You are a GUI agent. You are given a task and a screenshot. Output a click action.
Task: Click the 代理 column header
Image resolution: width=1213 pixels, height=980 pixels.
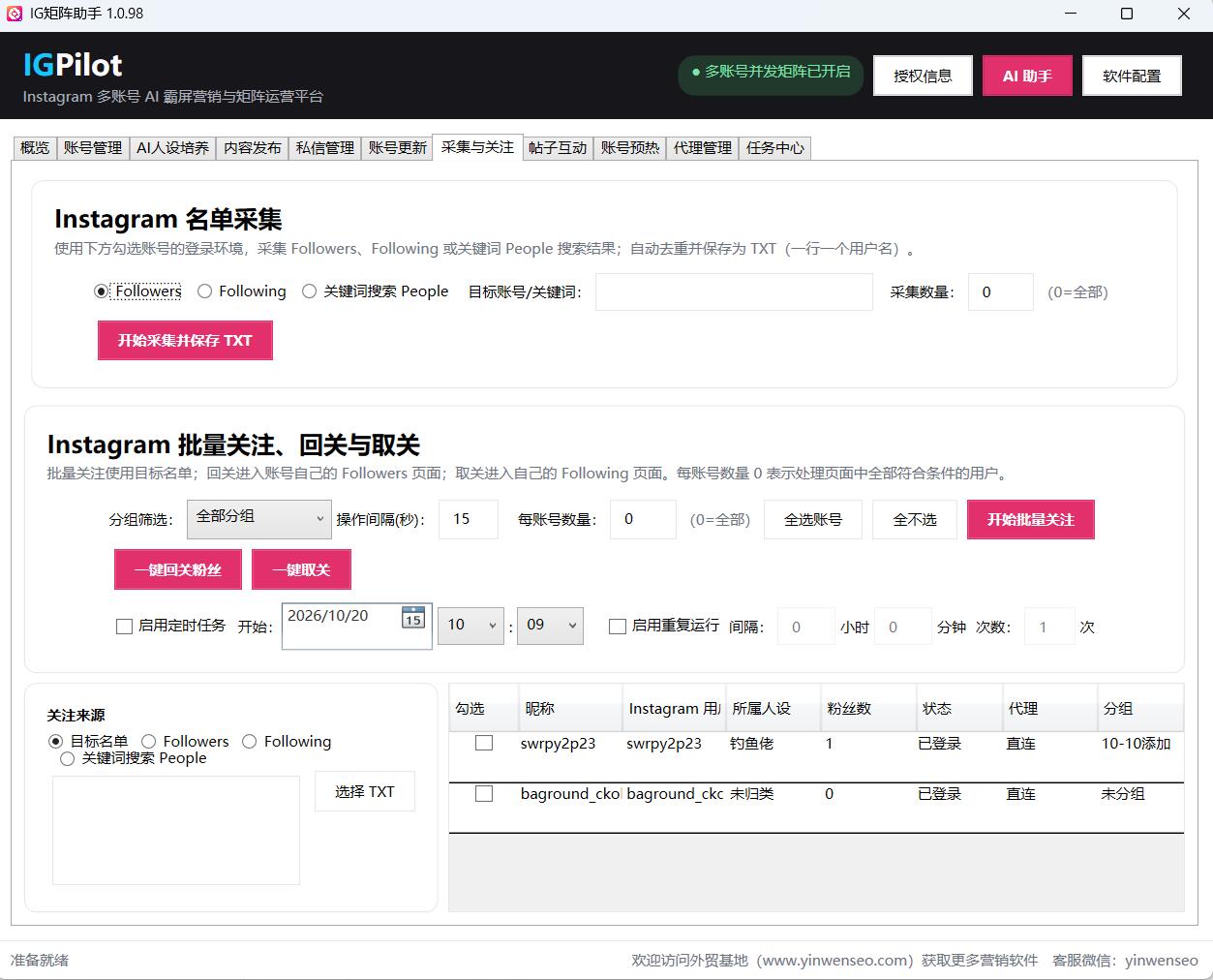click(x=1049, y=709)
